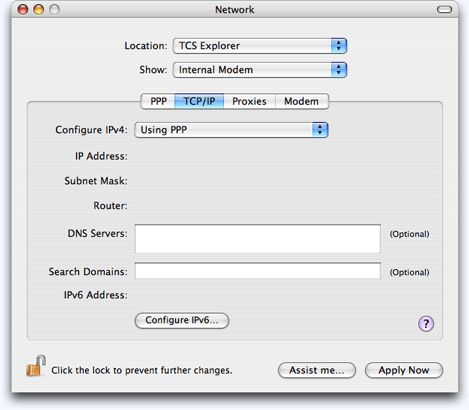Apply changes with the Apply Now button

(404, 370)
